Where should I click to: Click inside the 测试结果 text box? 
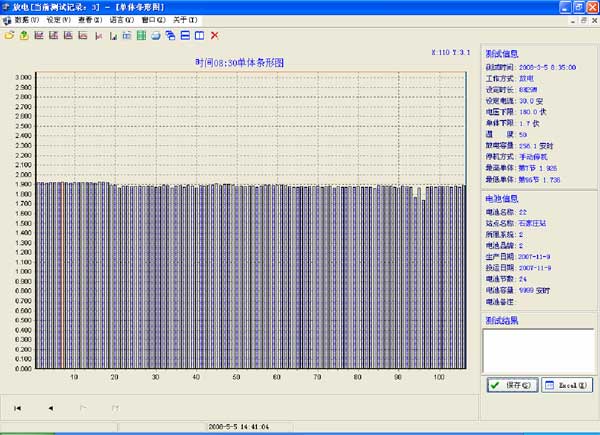pos(539,351)
